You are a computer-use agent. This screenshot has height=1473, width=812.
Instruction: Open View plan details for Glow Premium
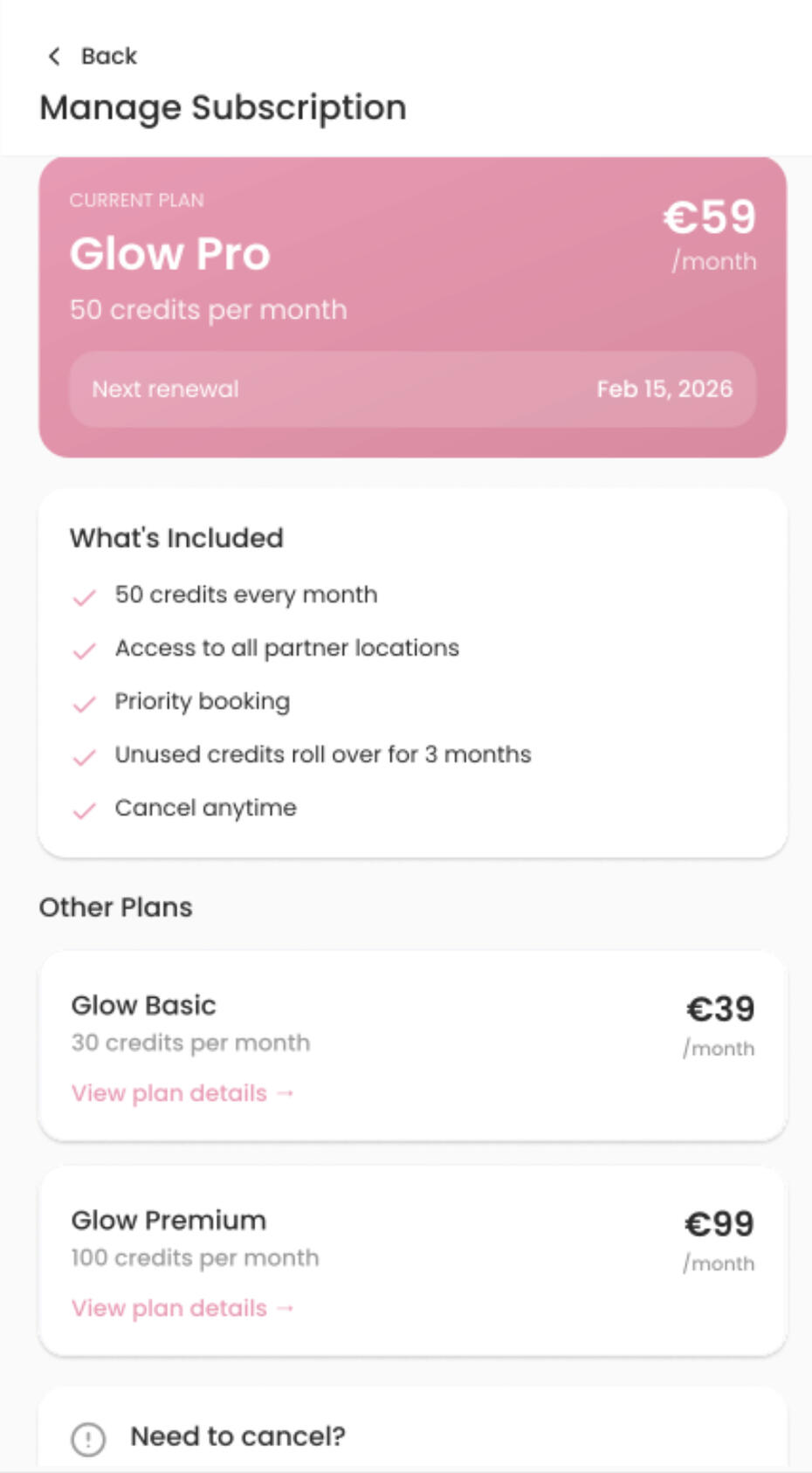(x=182, y=1308)
